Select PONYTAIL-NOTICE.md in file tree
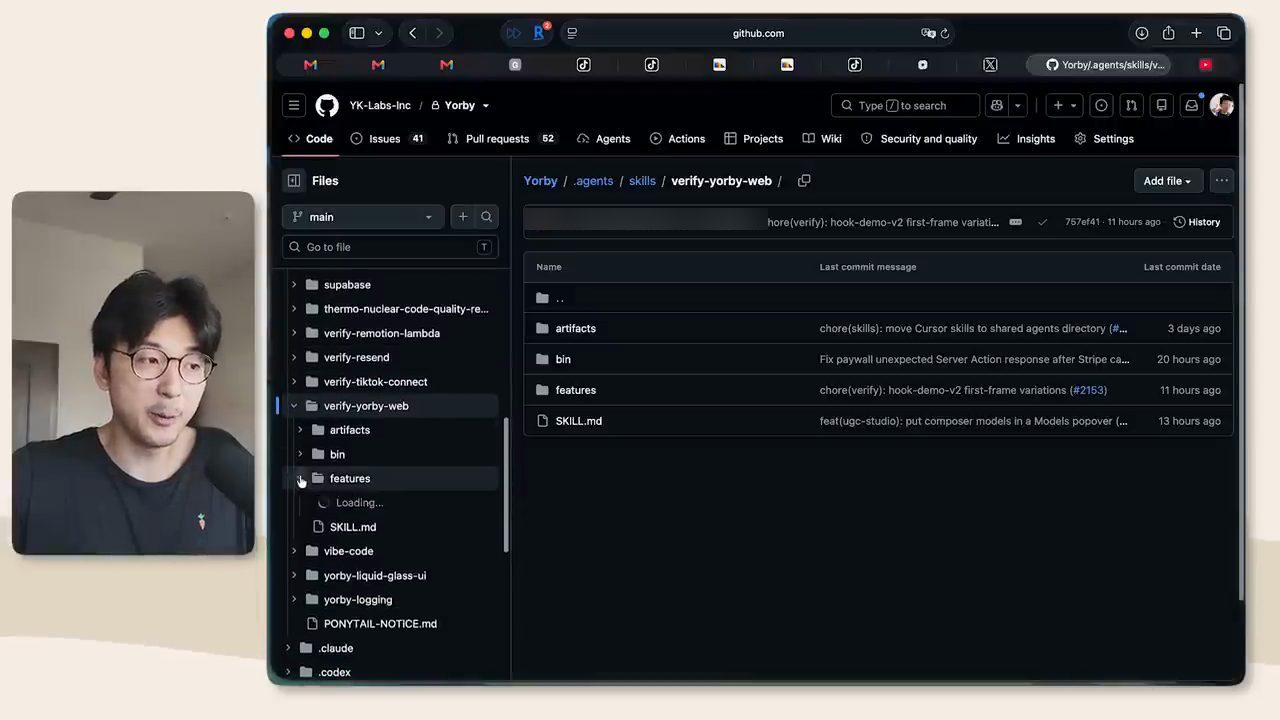 coord(380,624)
